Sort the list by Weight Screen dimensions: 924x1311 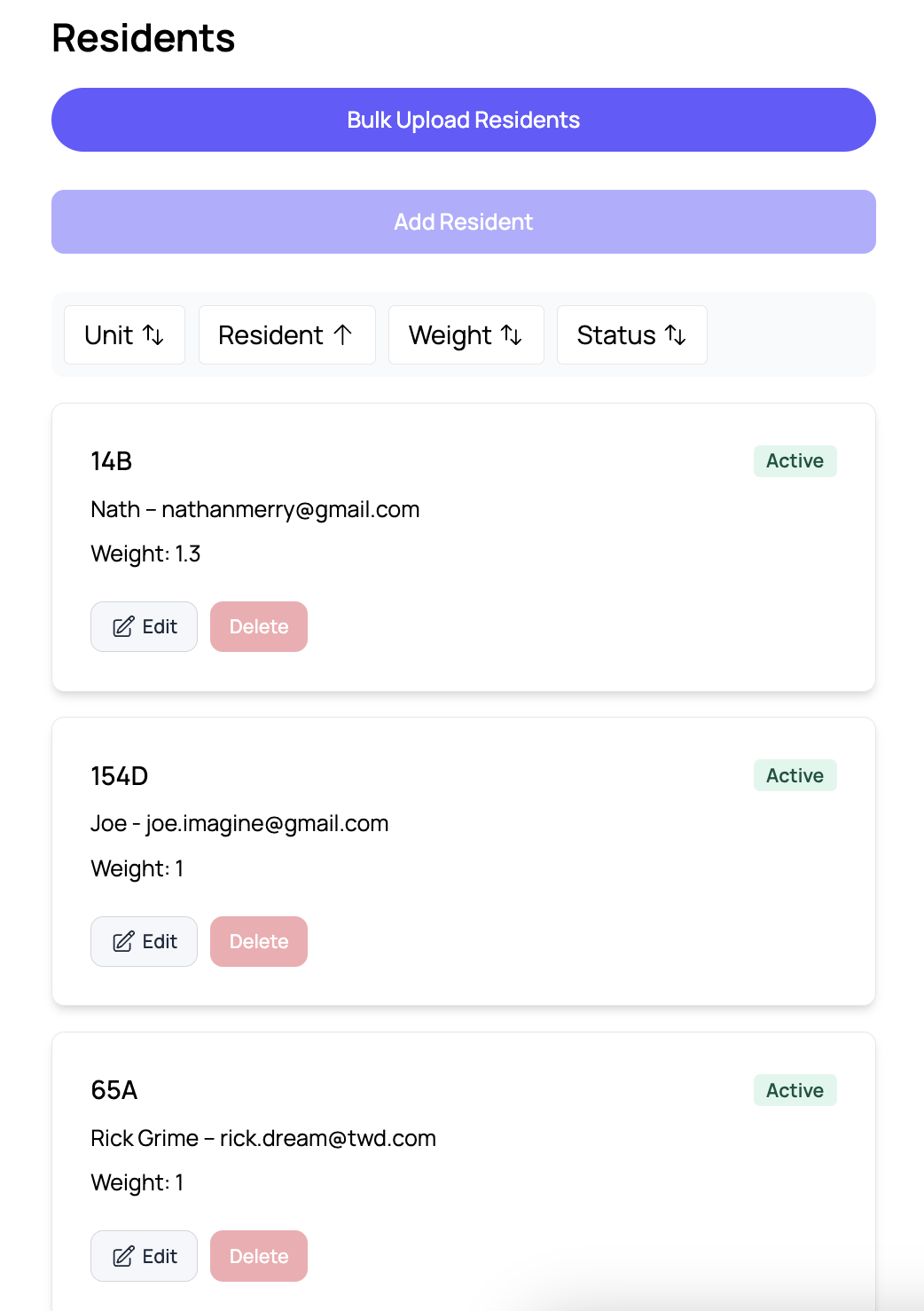(x=466, y=335)
